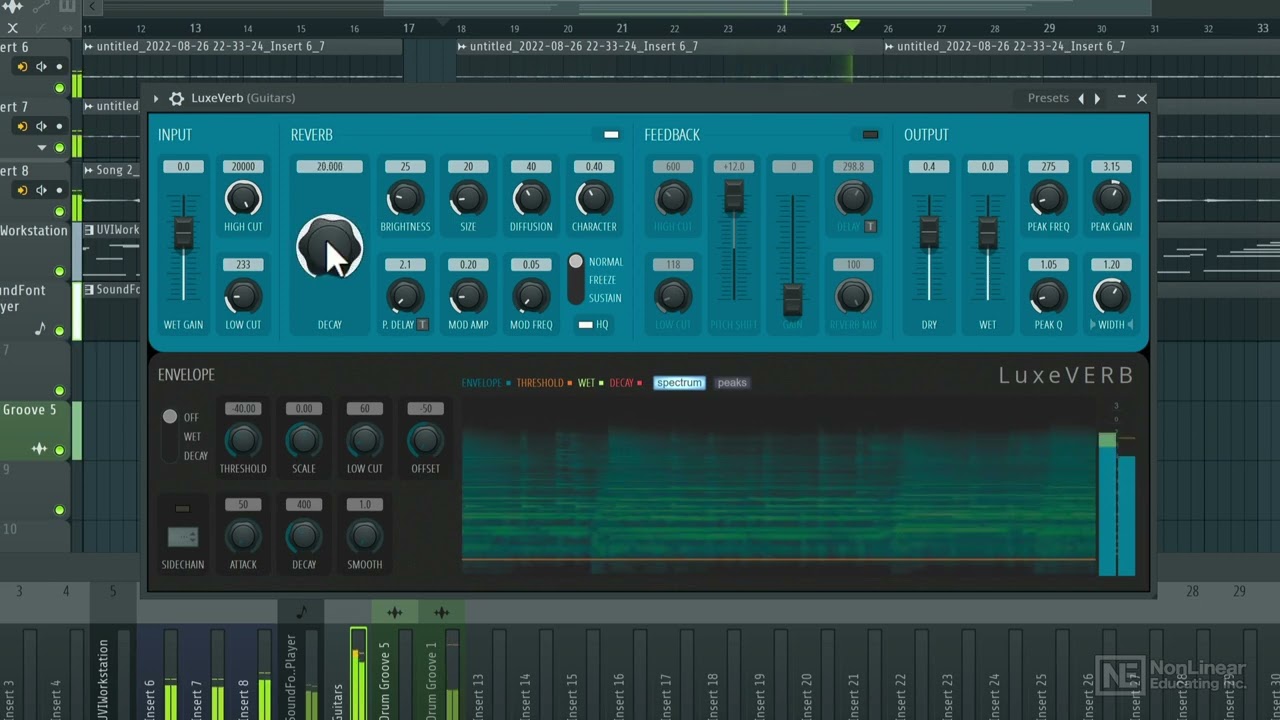1280x720 pixels.
Task: Click the WIDTH knob
Action: pyautogui.click(x=1111, y=296)
